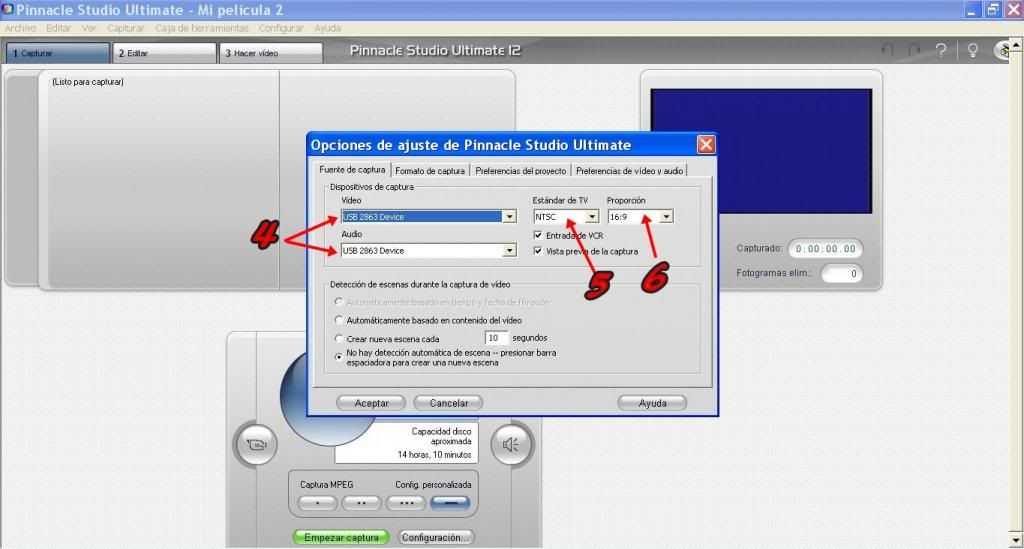Click the camcorder video input button
This screenshot has width=1024, height=549.
click(256, 445)
